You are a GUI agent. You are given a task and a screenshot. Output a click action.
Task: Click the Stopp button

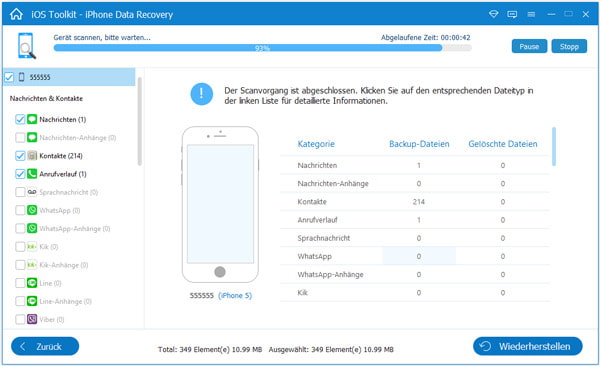click(x=569, y=46)
